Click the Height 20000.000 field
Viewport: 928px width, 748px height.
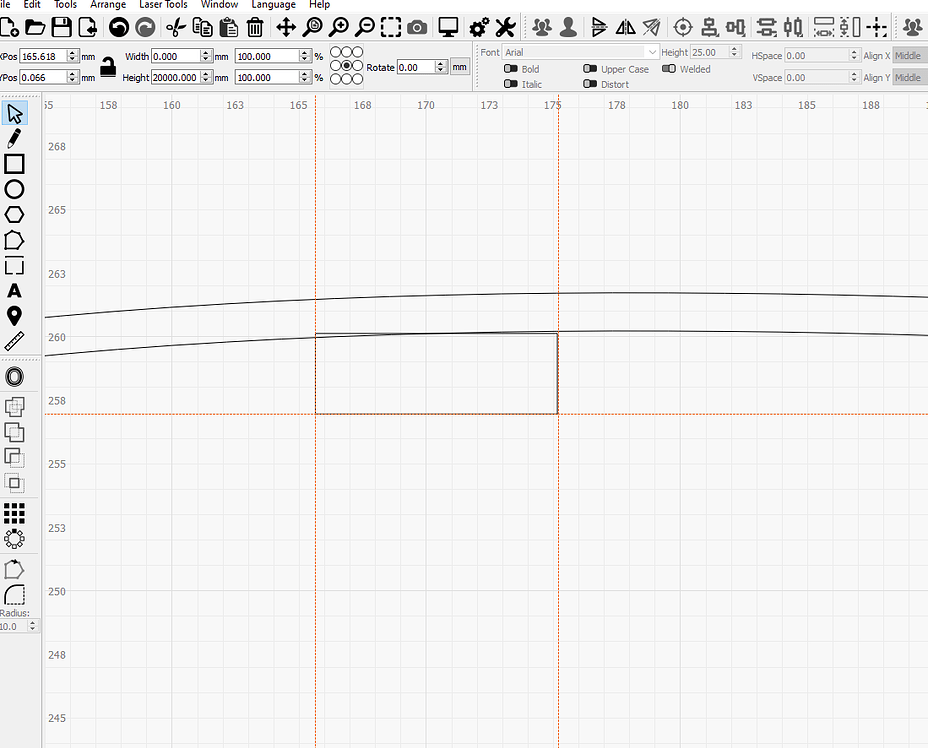176,78
